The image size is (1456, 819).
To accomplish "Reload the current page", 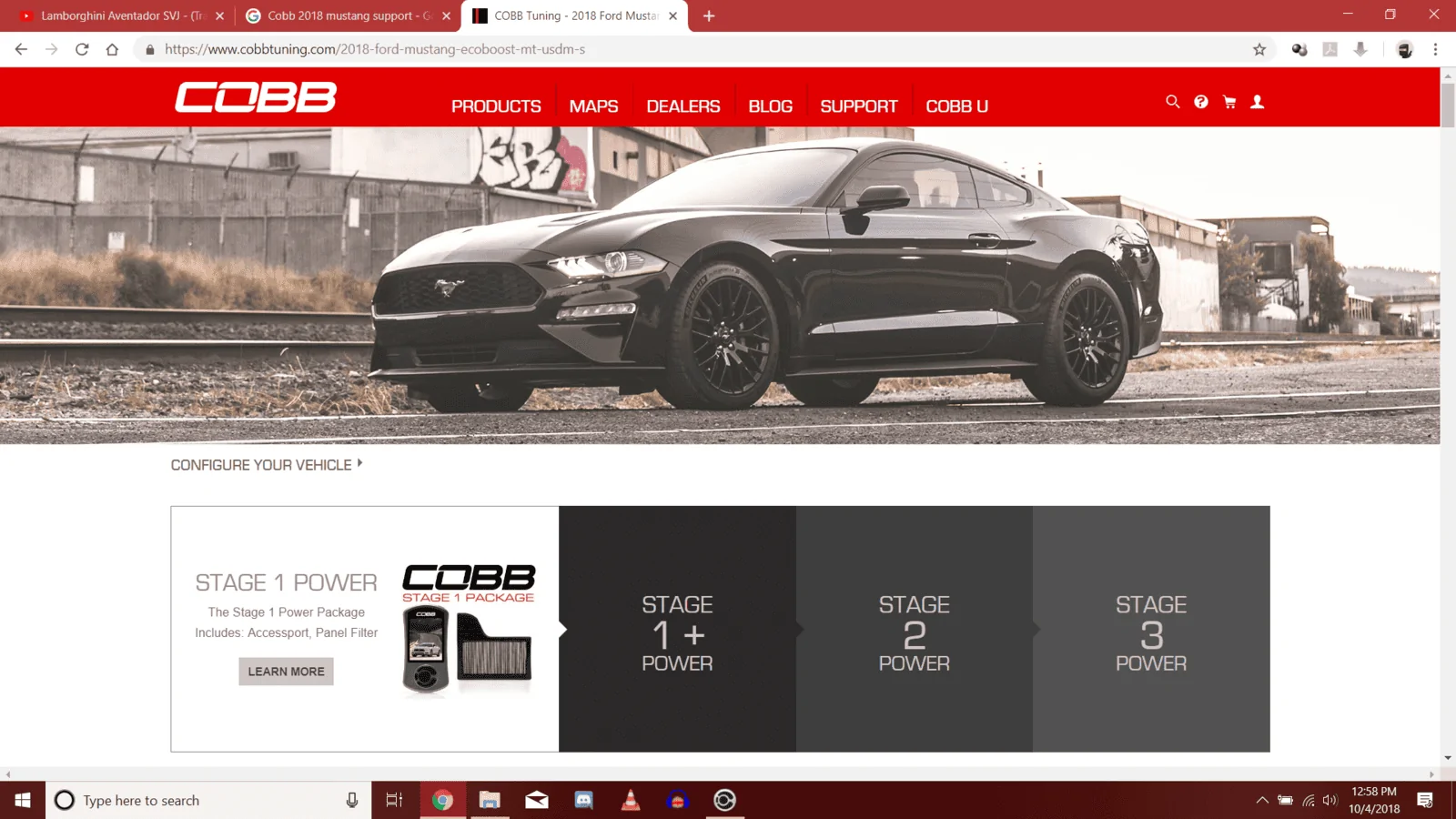I will pyautogui.click(x=82, y=49).
